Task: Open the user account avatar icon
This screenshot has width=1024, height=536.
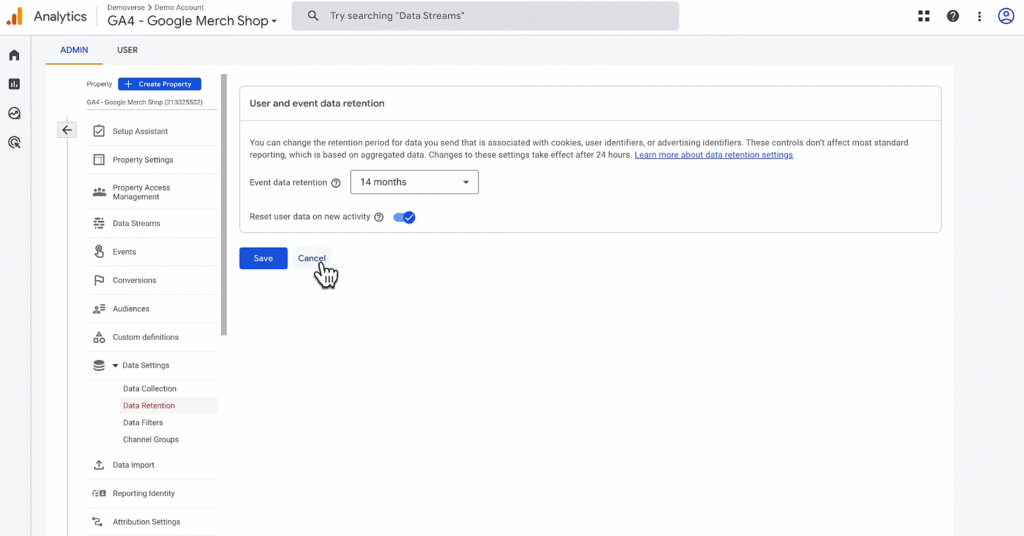Action: tap(1006, 16)
